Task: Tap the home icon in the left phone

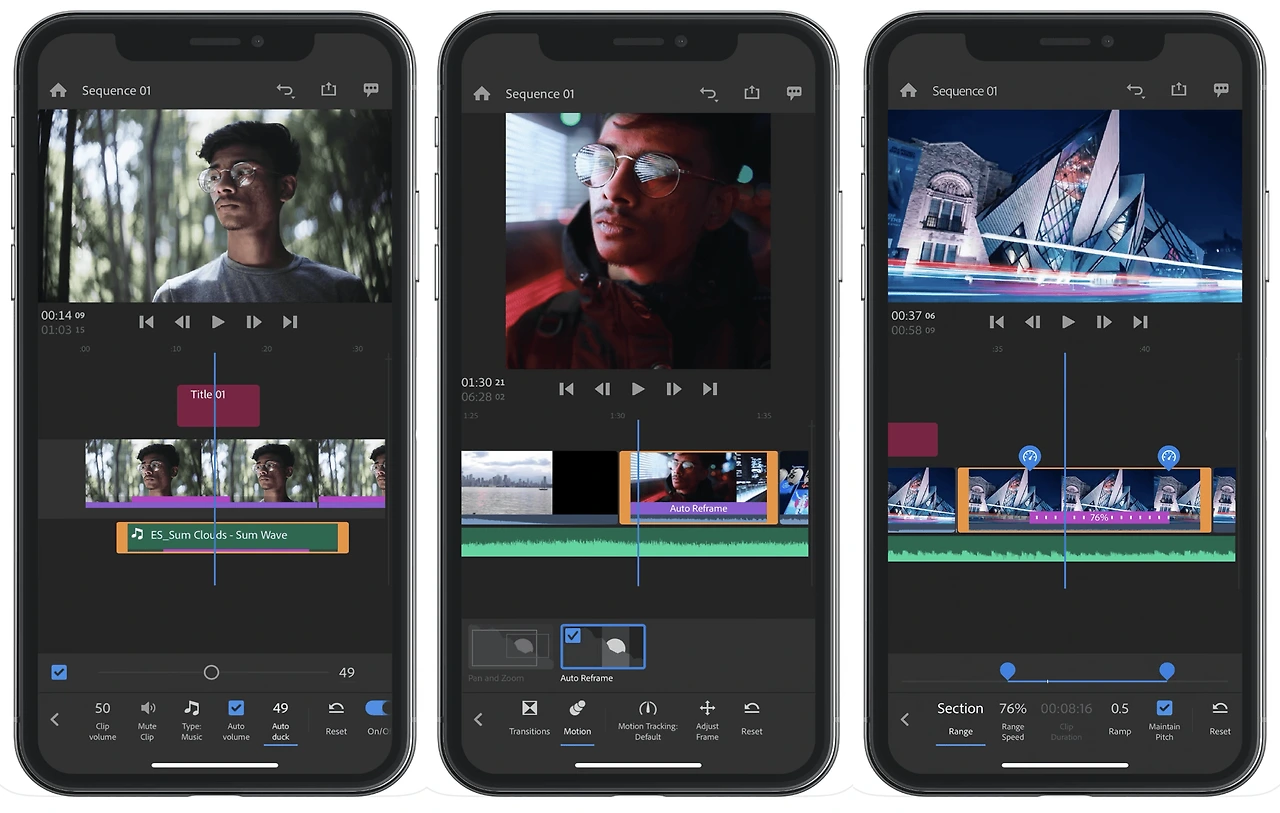Action: tap(58, 90)
